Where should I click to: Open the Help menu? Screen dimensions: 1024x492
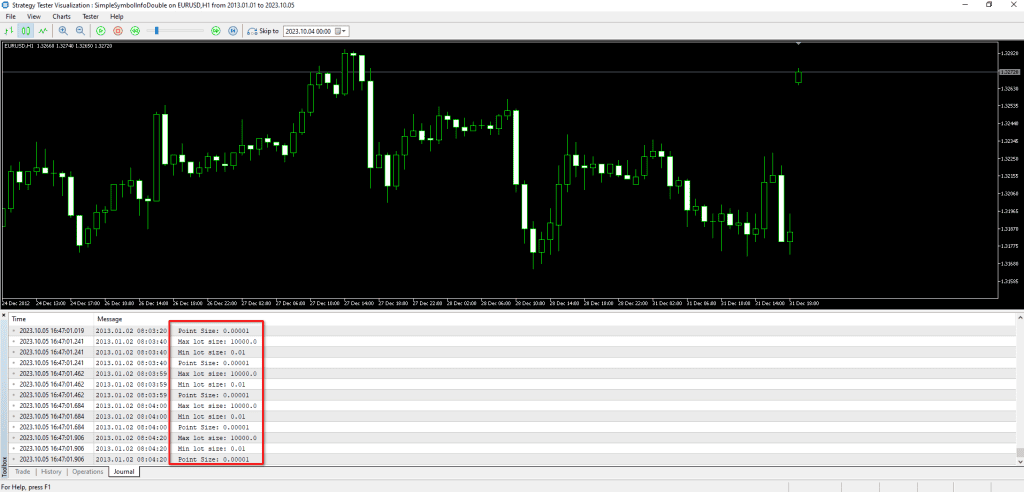pos(117,16)
